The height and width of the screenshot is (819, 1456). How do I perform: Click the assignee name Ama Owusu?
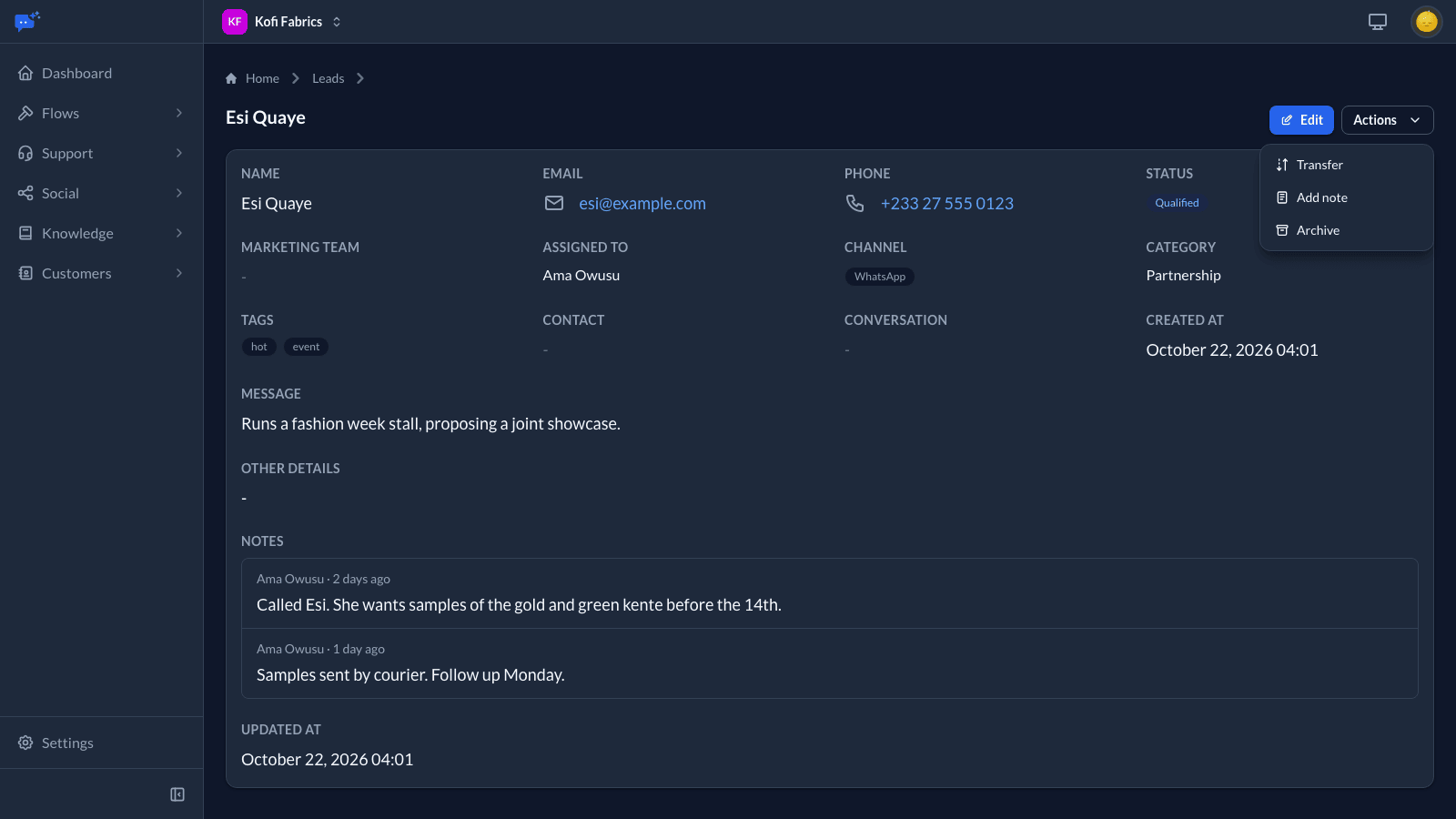[x=581, y=276]
